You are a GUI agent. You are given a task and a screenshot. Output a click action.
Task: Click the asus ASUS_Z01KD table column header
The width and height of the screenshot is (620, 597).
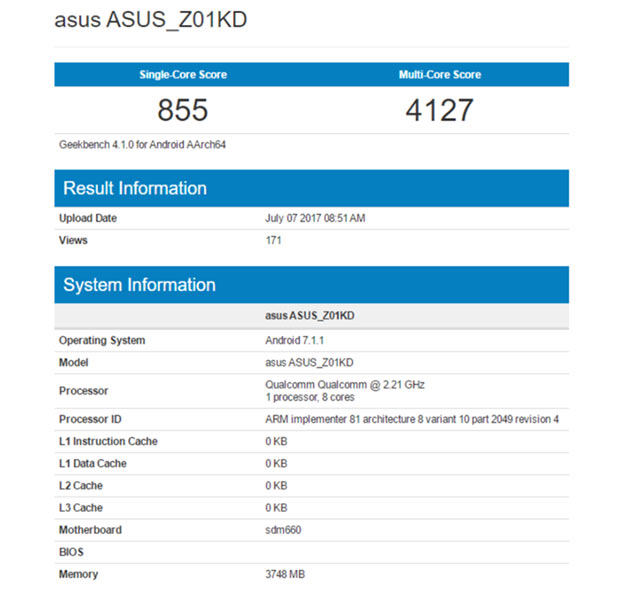[310, 315]
